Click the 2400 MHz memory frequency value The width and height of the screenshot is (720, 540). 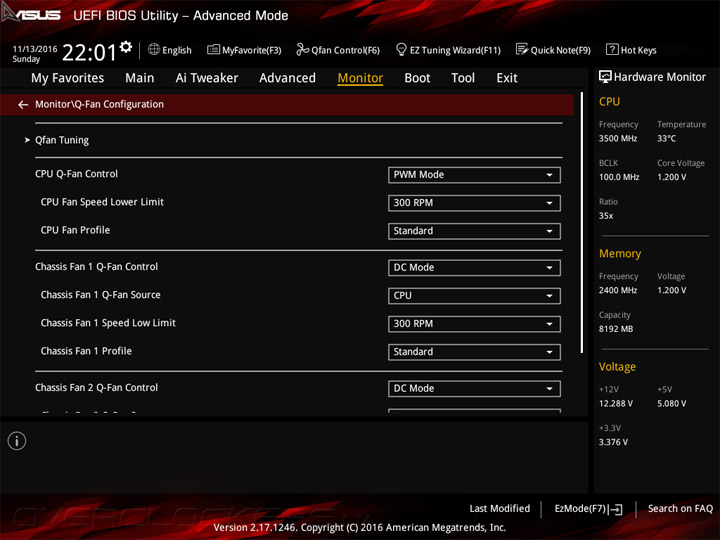tap(618, 290)
